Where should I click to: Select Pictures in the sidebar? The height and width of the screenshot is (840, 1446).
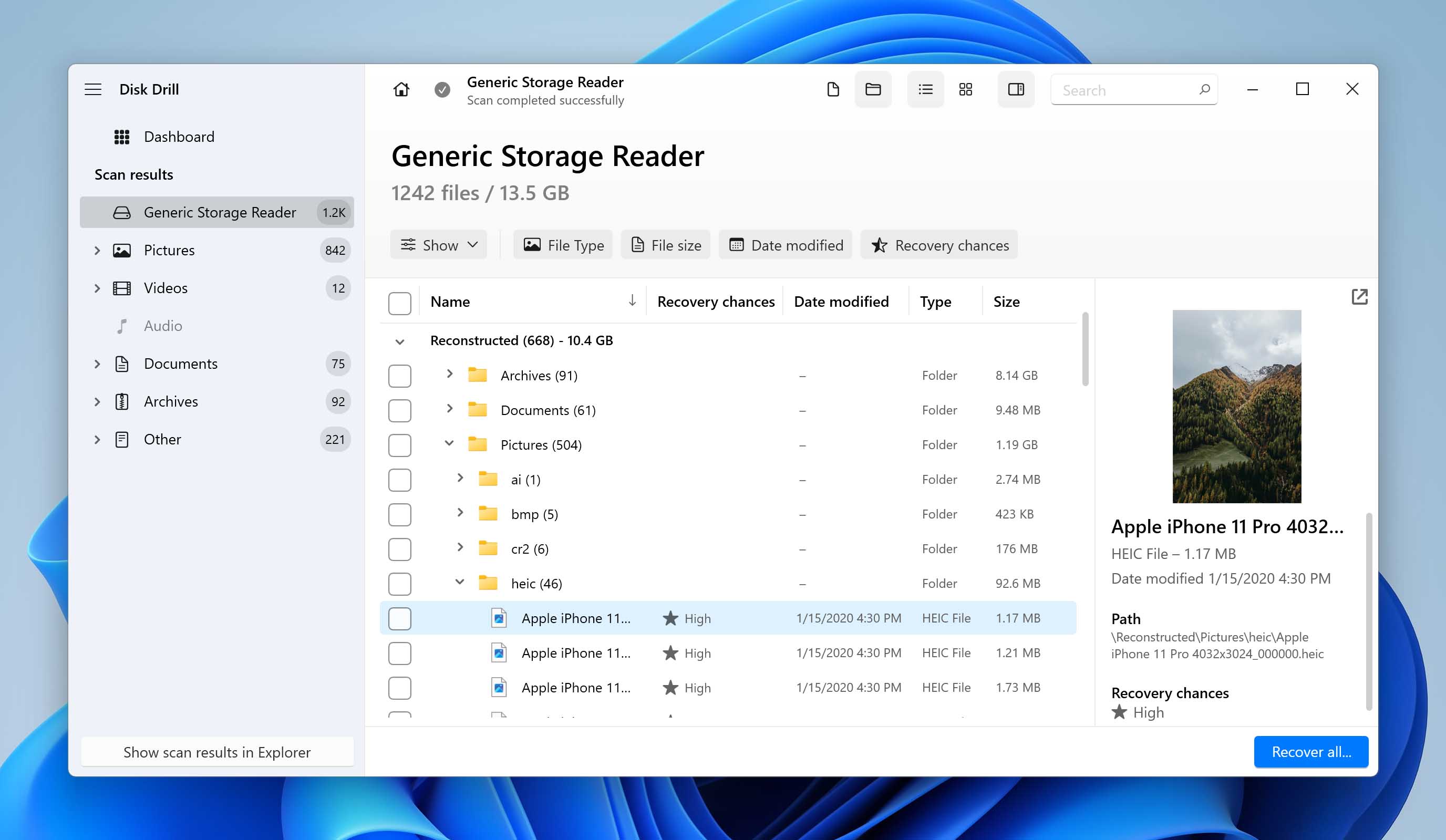(x=169, y=250)
